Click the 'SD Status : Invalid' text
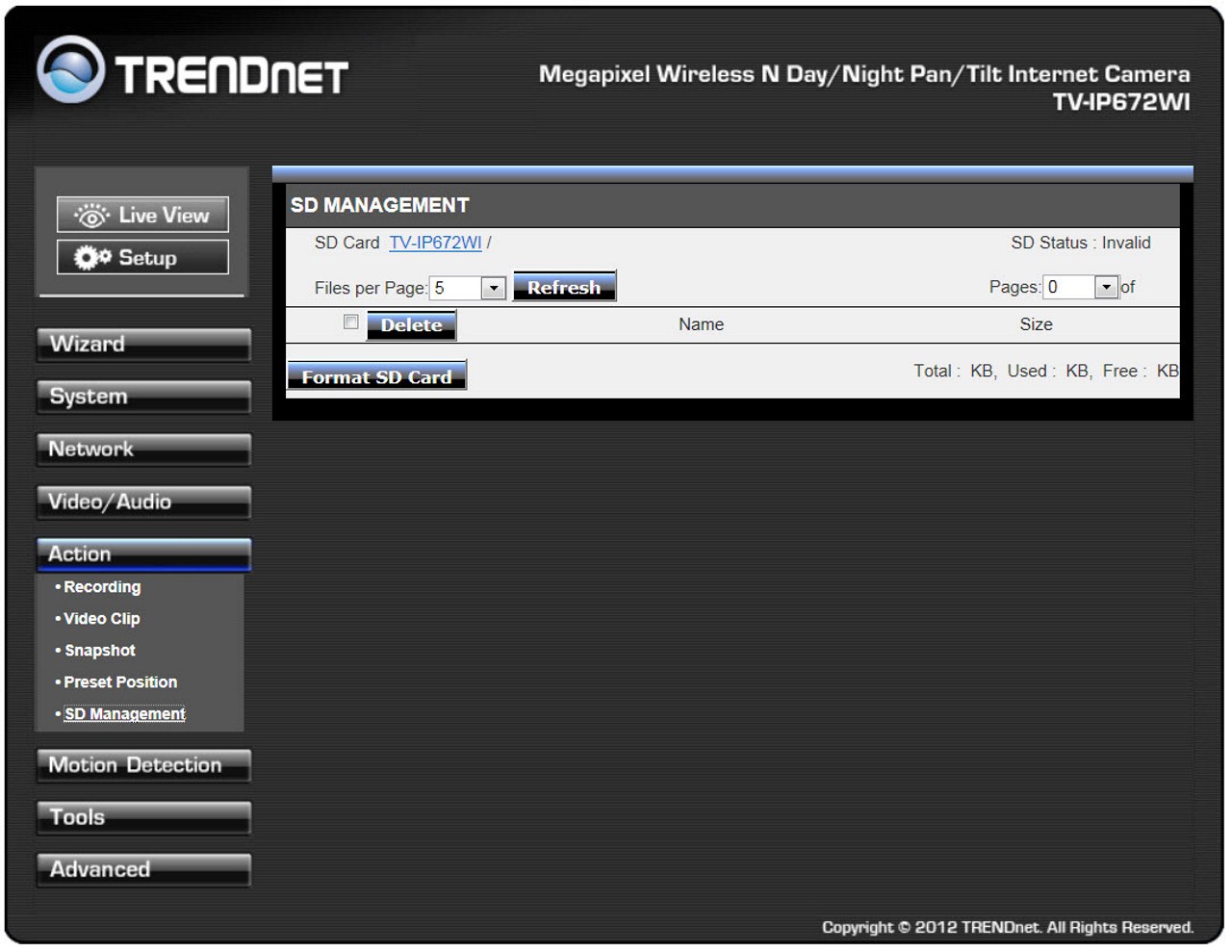 click(x=1081, y=243)
